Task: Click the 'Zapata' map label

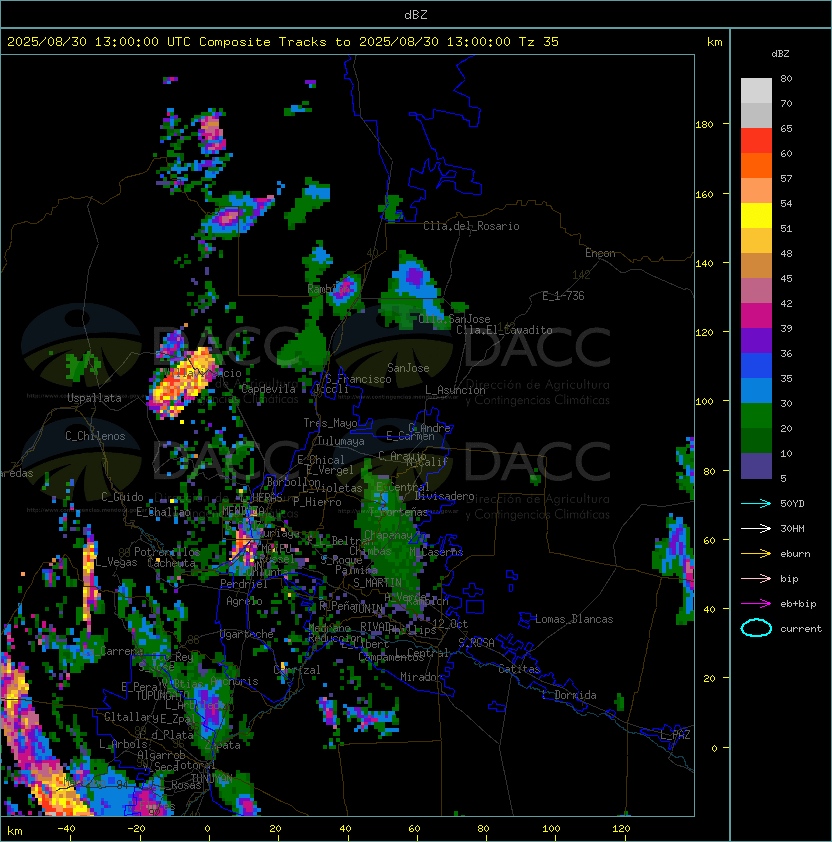Action: [x=222, y=745]
